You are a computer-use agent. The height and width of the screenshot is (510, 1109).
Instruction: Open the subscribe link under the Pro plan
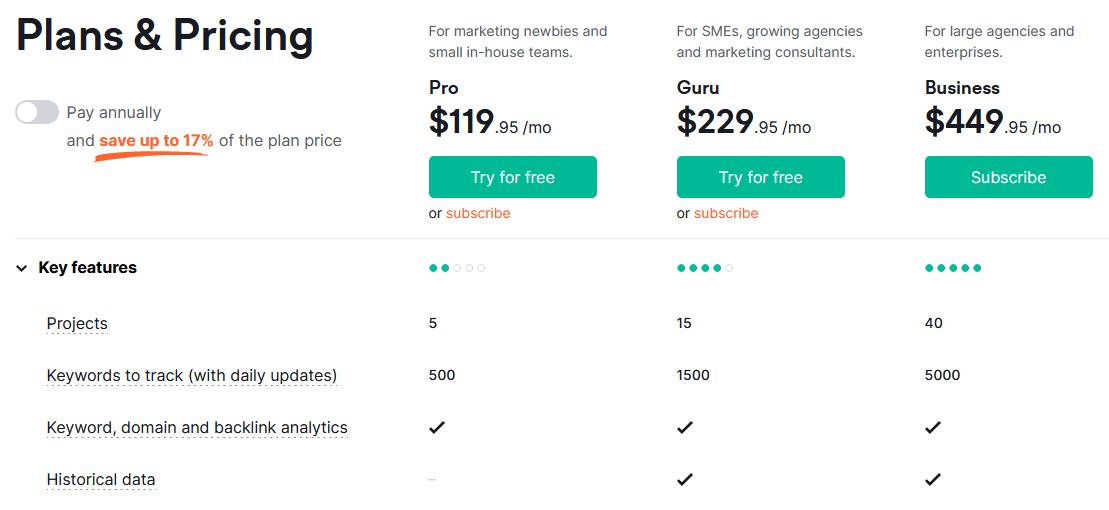[x=478, y=213]
